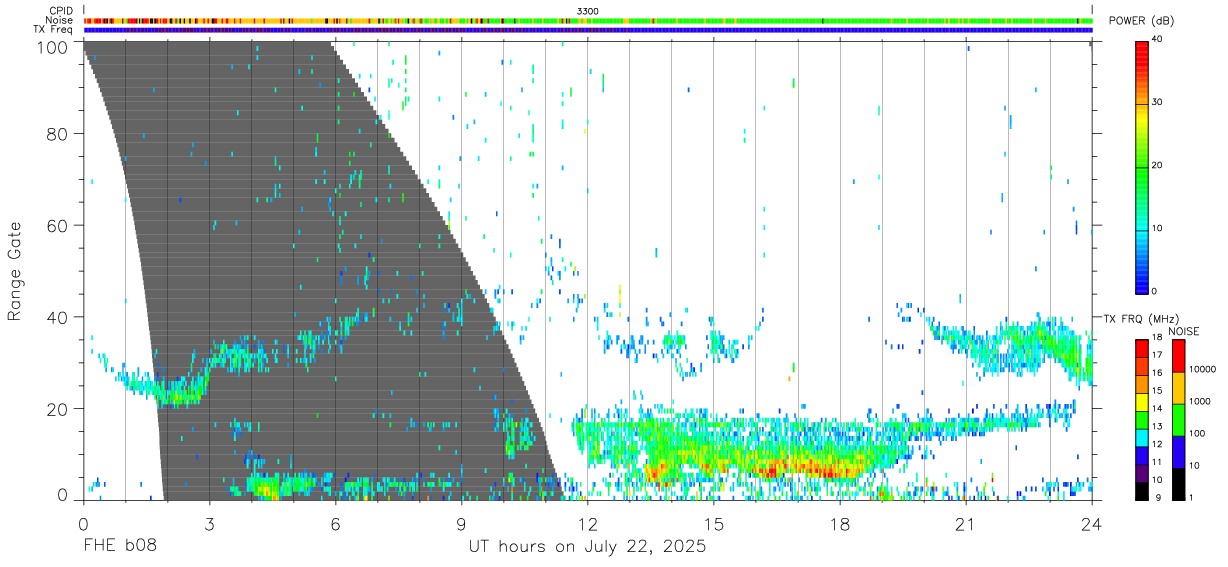1228x567 pixels.
Task: Click the 30 dB power scale label
Action: (1159, 102)
